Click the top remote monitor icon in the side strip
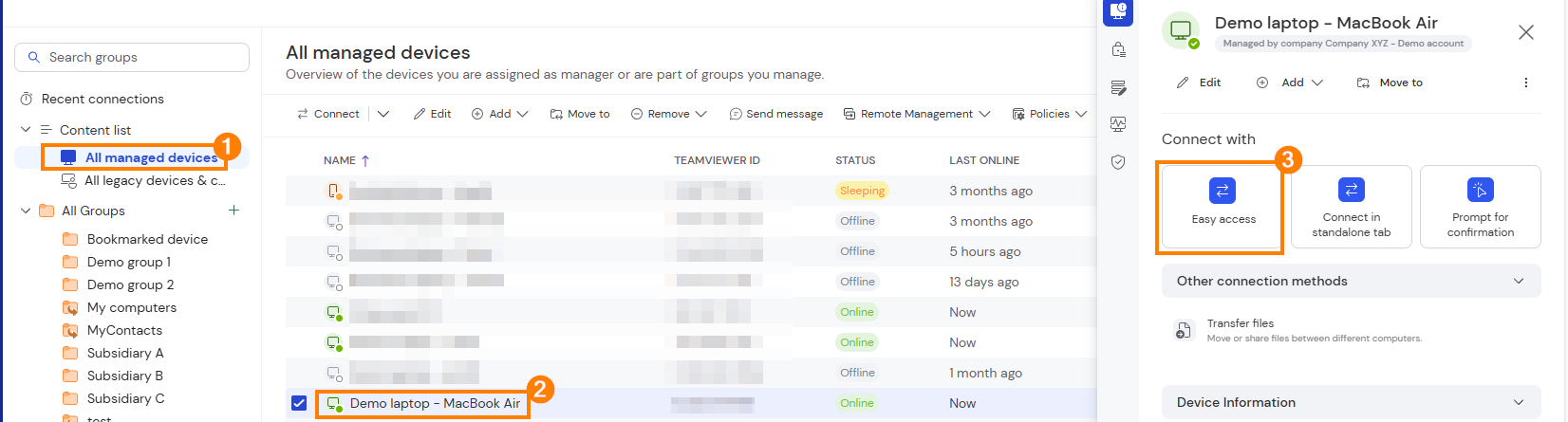Viewport: 1568px width, 422px height. 1118,11
